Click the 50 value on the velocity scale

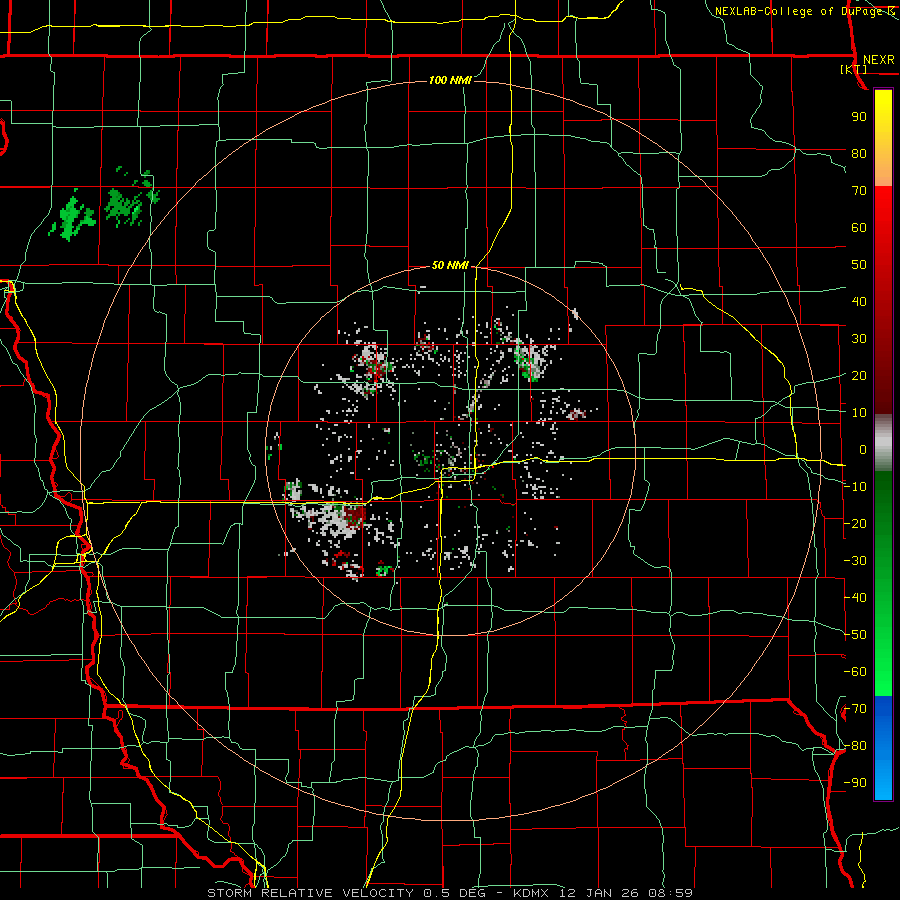click(x=859, y=265)
